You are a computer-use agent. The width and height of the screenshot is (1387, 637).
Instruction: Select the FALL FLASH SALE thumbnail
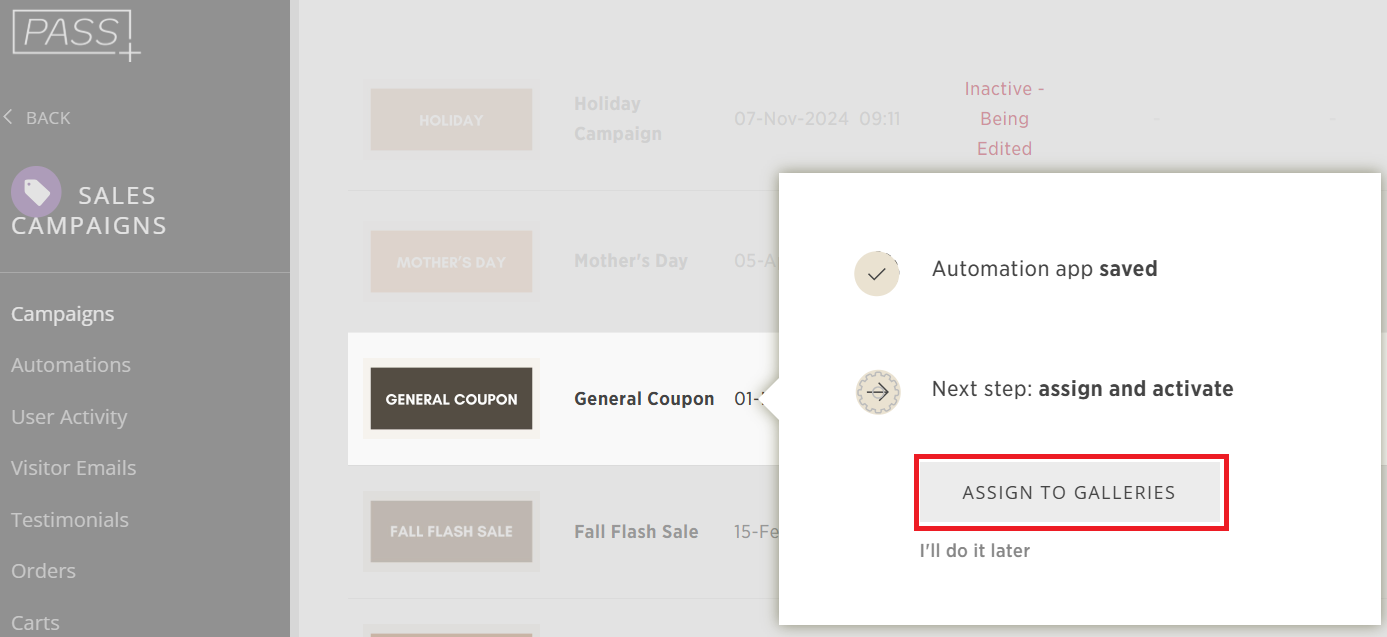(x=451, y=531)
